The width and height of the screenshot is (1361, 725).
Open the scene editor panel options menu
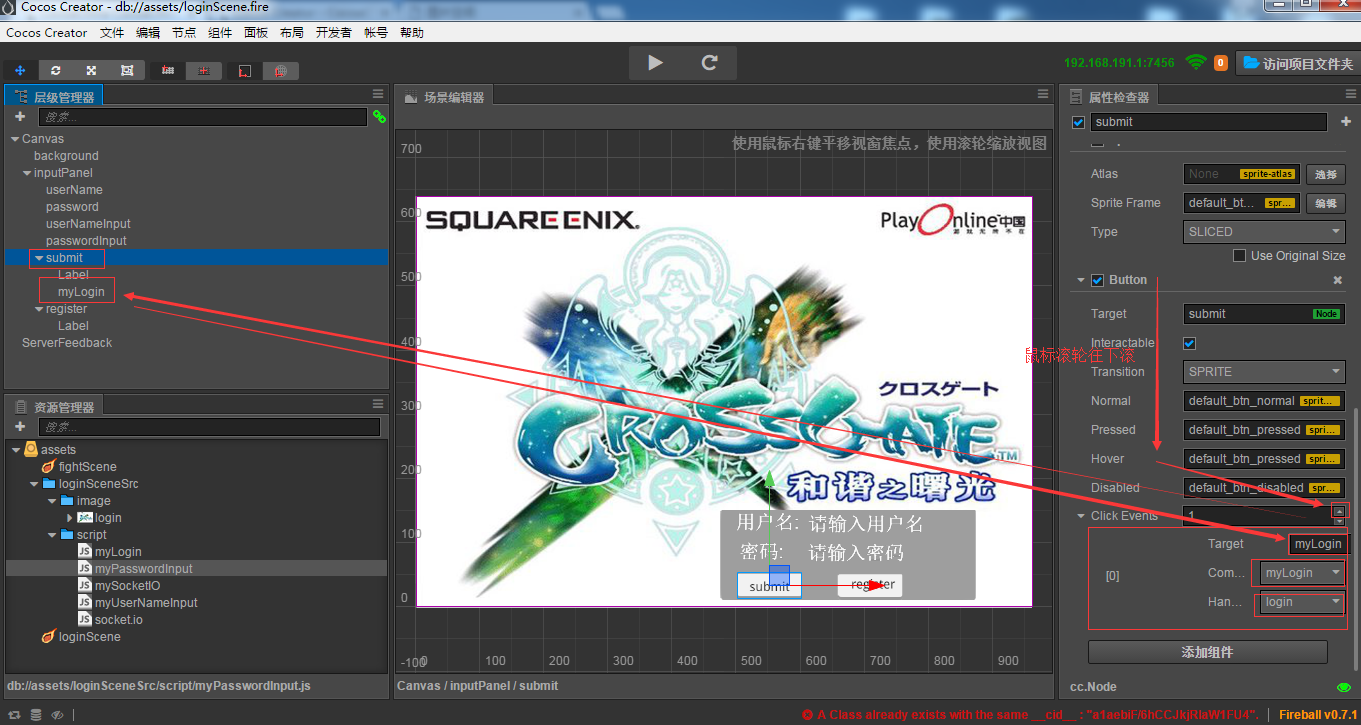click(x=1041, y=96)
